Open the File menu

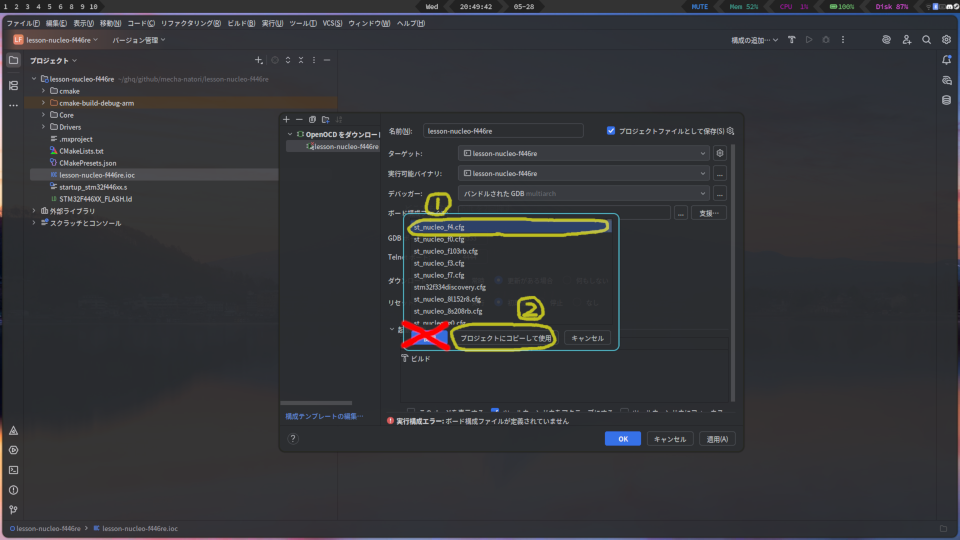(23, 23)
